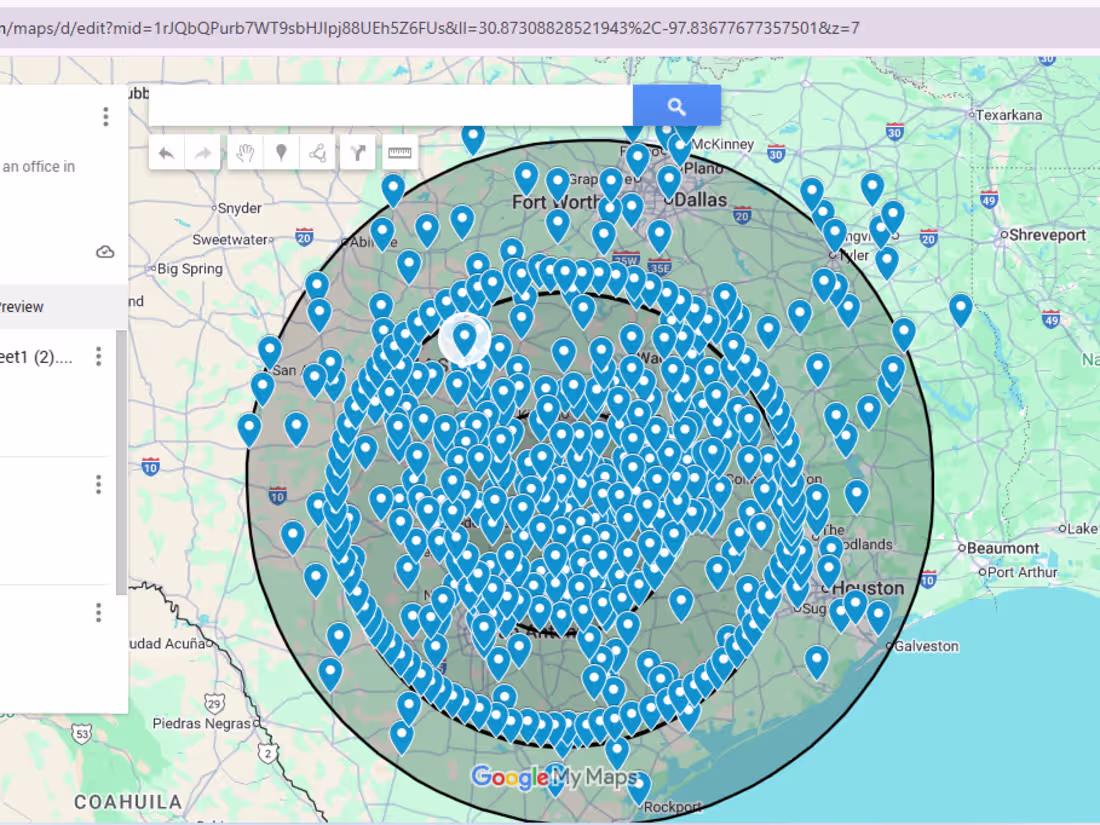Viewport: 1100px width, 825px height.
Task: Click the Sweetwater town label
Action: click(x=232, y=240)
